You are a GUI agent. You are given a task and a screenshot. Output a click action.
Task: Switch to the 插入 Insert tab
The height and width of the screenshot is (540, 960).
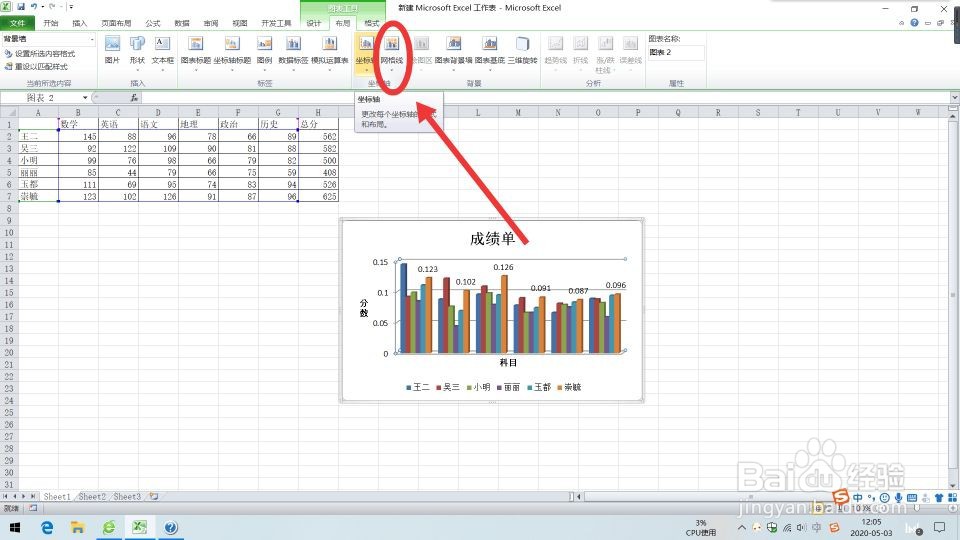pyautogui.click(x=80, y=23)
